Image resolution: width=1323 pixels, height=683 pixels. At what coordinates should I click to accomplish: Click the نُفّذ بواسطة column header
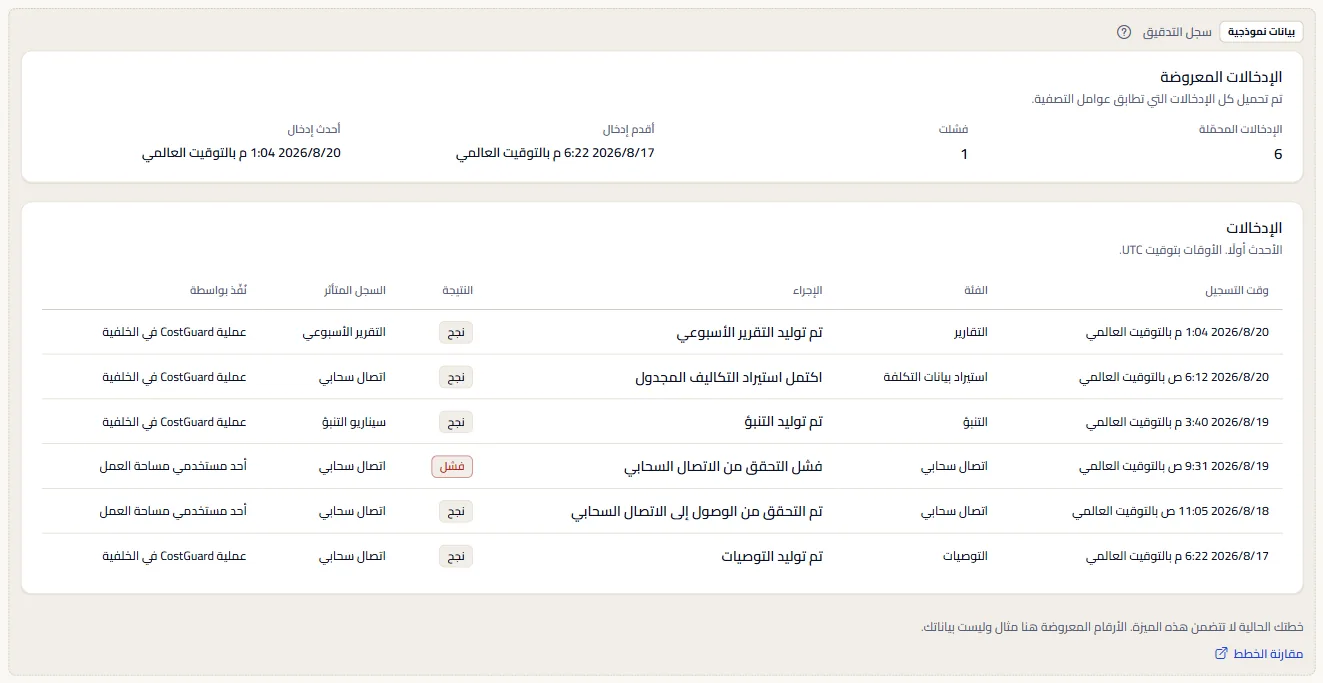(219, 291)
